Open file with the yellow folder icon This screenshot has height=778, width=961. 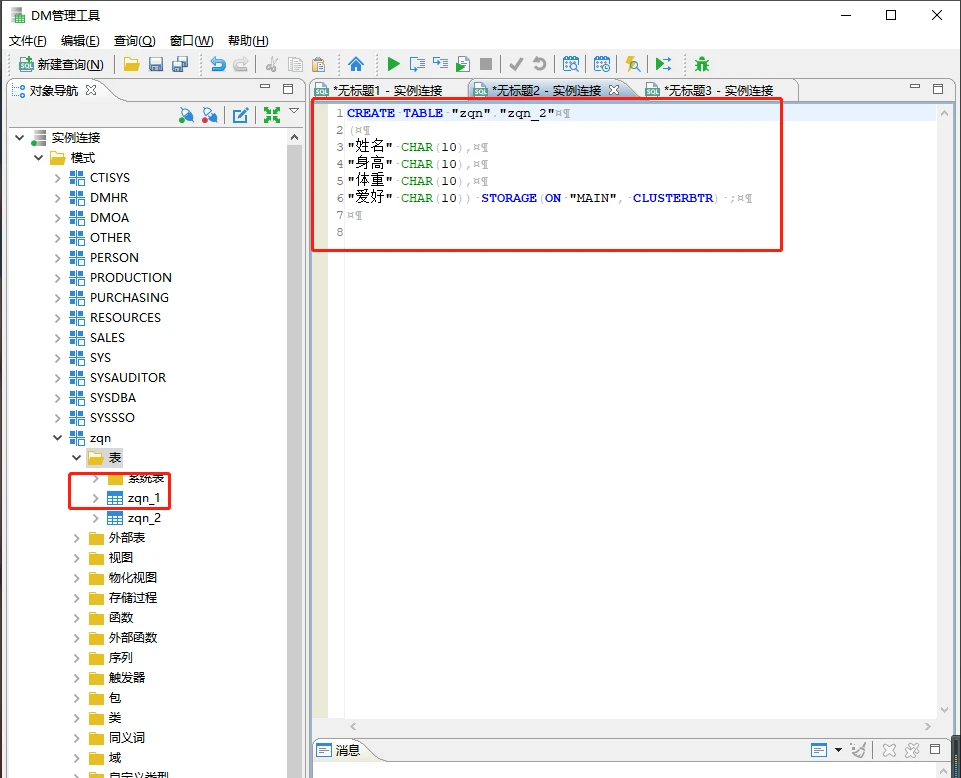(132, 64)
